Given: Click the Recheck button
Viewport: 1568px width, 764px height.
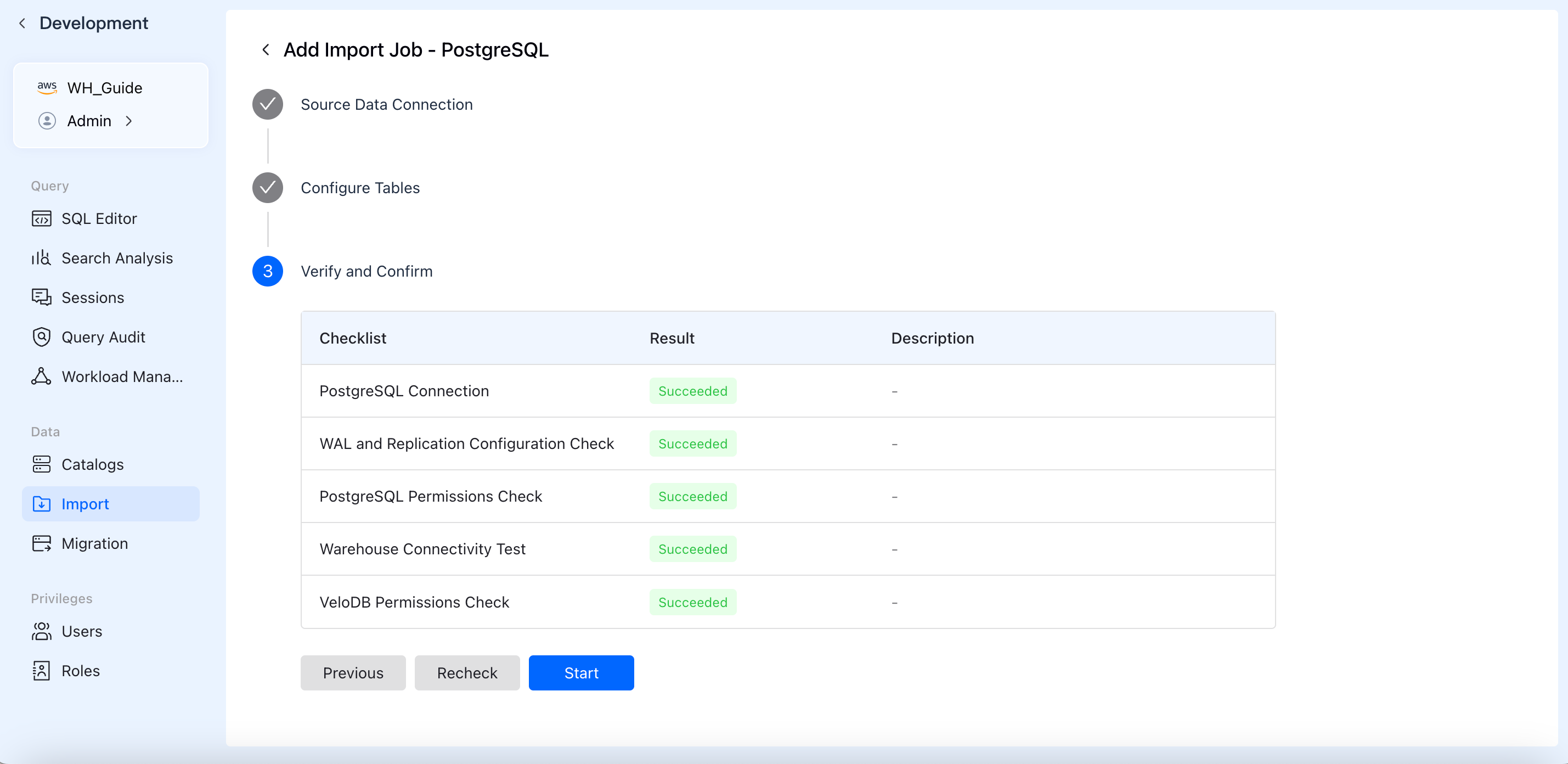Looking at the screenshot, I should coord(467,673).
